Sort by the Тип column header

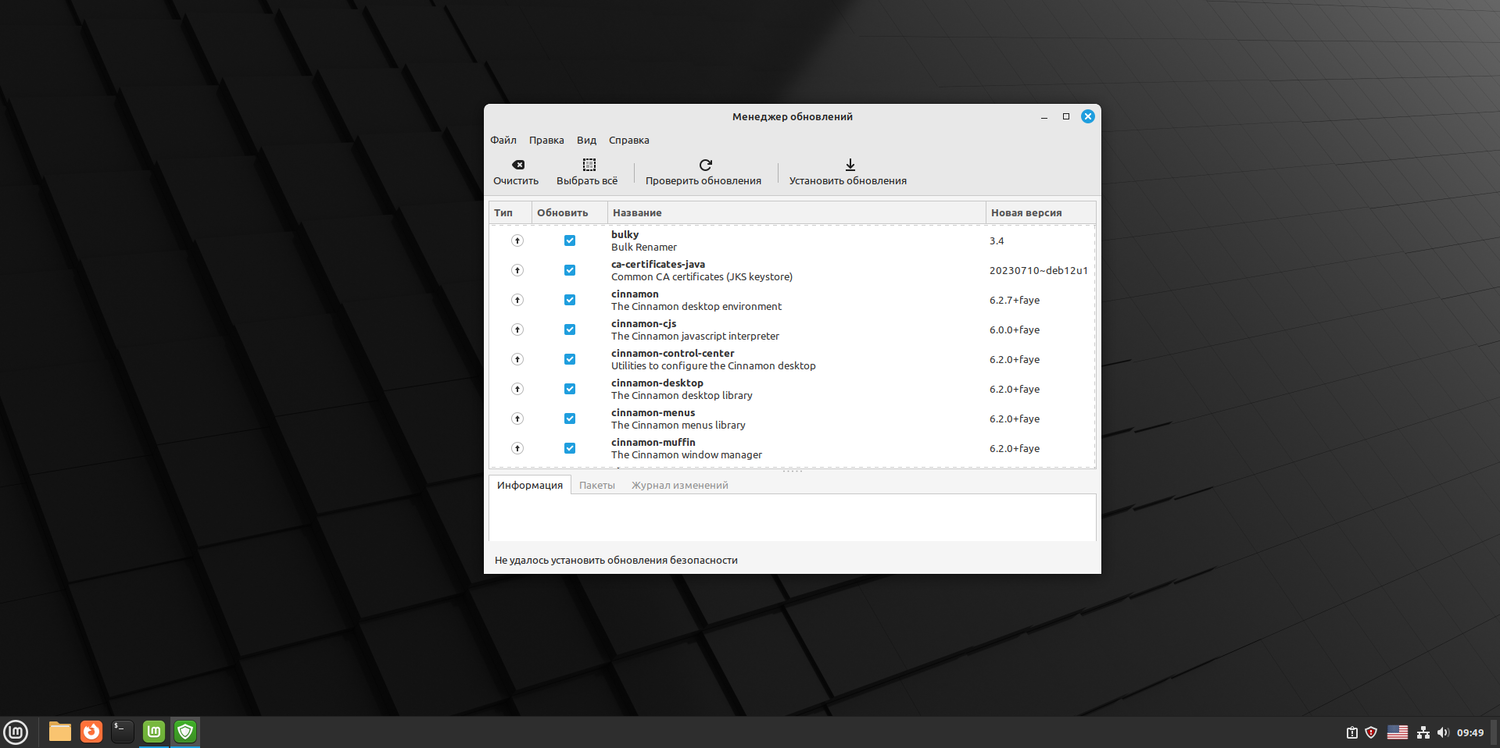click(510, 213)
